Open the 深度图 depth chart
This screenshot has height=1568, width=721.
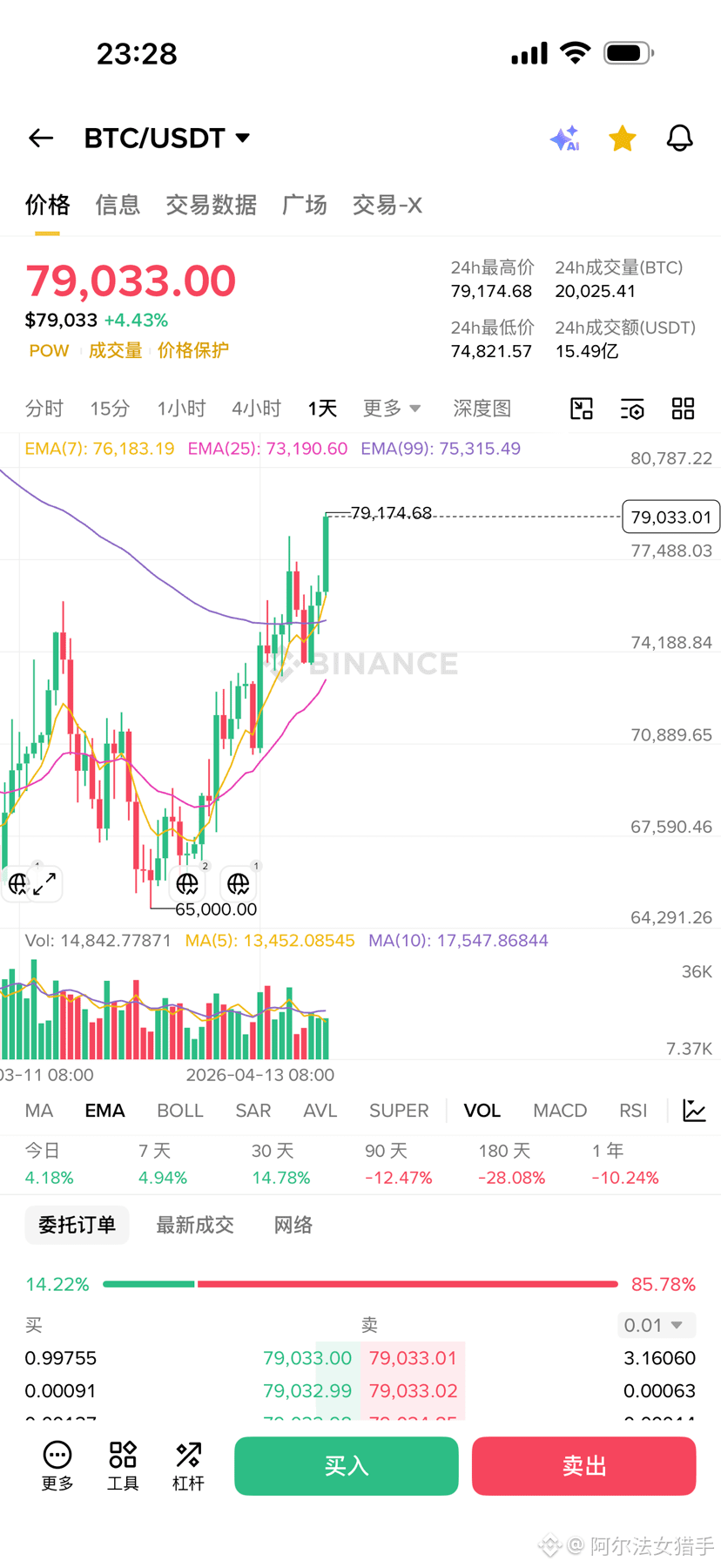tap(482, 408)
